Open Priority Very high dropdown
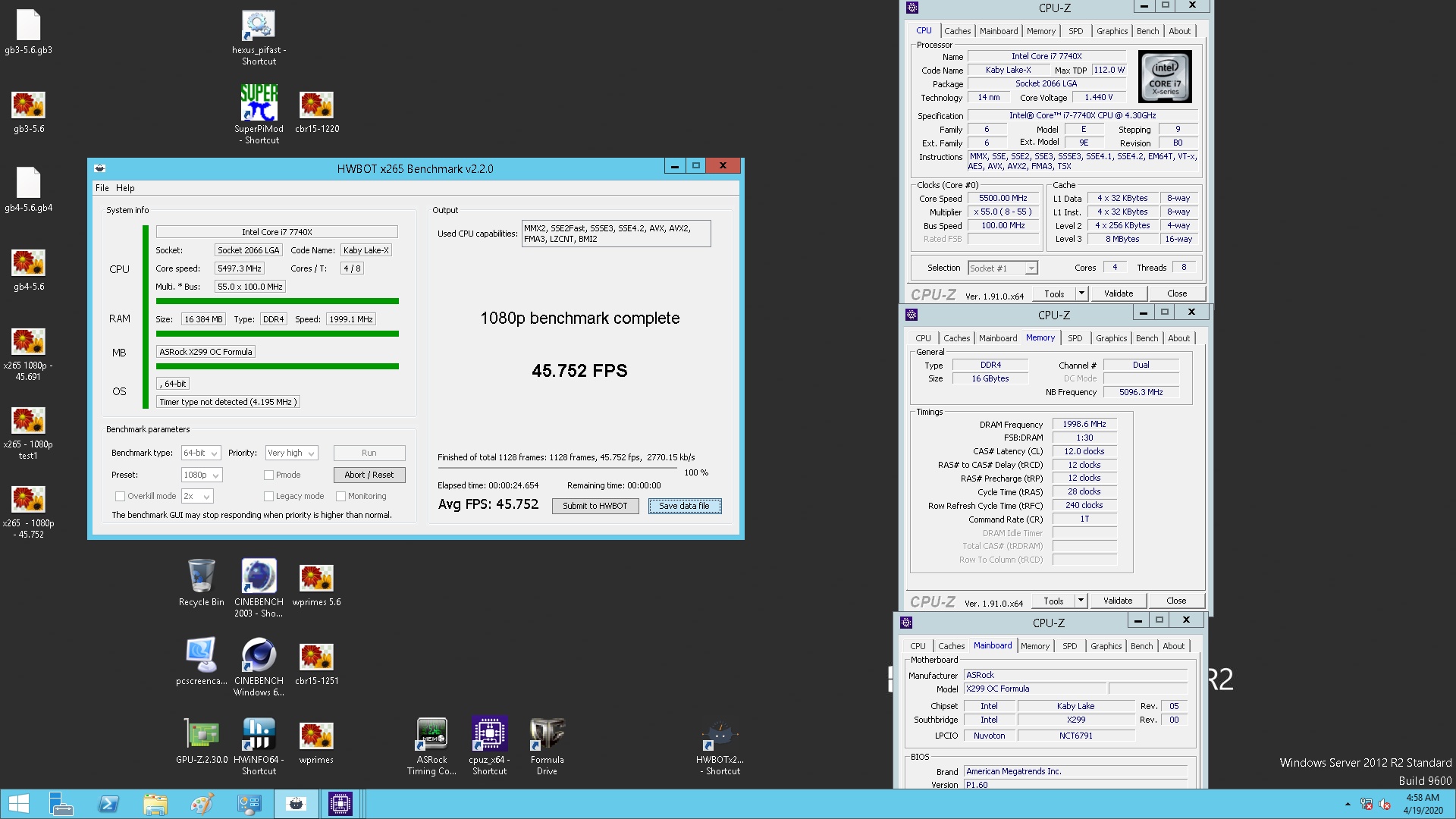Image resolution: width=1456 pixels, height=819 pixels. [291, 453]
